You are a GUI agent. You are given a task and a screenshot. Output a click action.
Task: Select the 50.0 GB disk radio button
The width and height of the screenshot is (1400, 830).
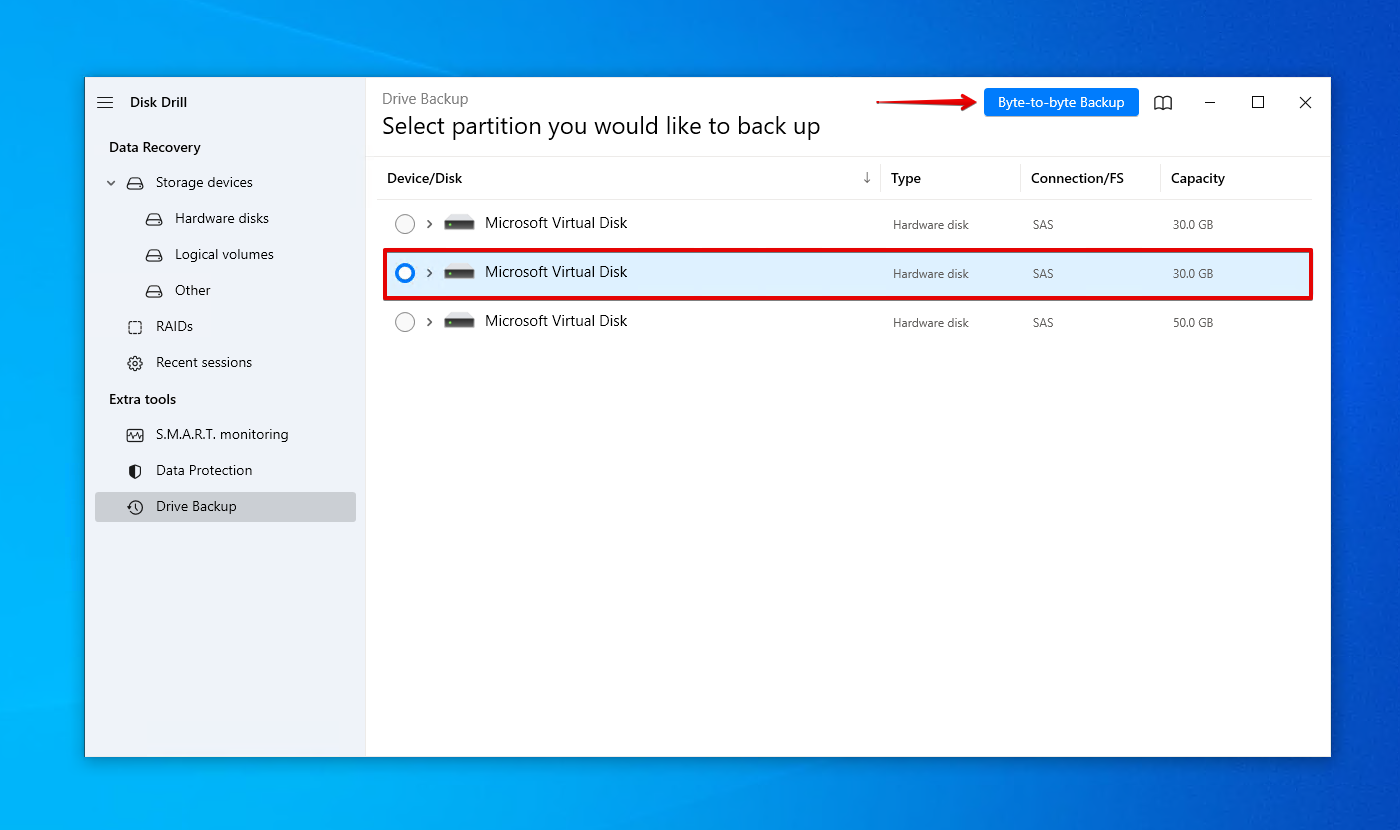pyautogui.click(x=404, y=322)
